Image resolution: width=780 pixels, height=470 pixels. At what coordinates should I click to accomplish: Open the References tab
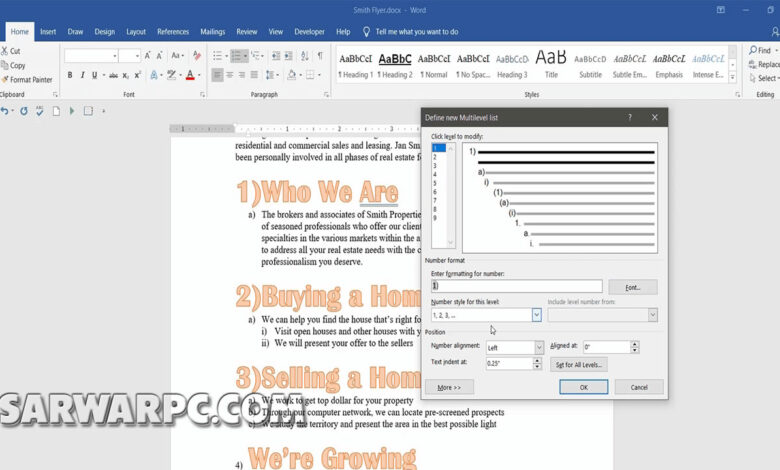click(x=173, y=32)
